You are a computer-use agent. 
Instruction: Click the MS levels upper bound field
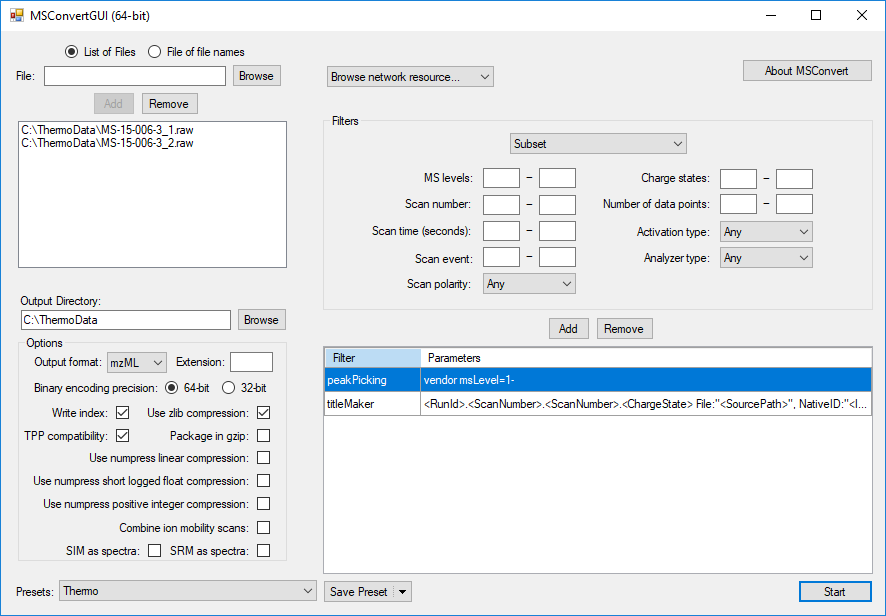point(557,178)
